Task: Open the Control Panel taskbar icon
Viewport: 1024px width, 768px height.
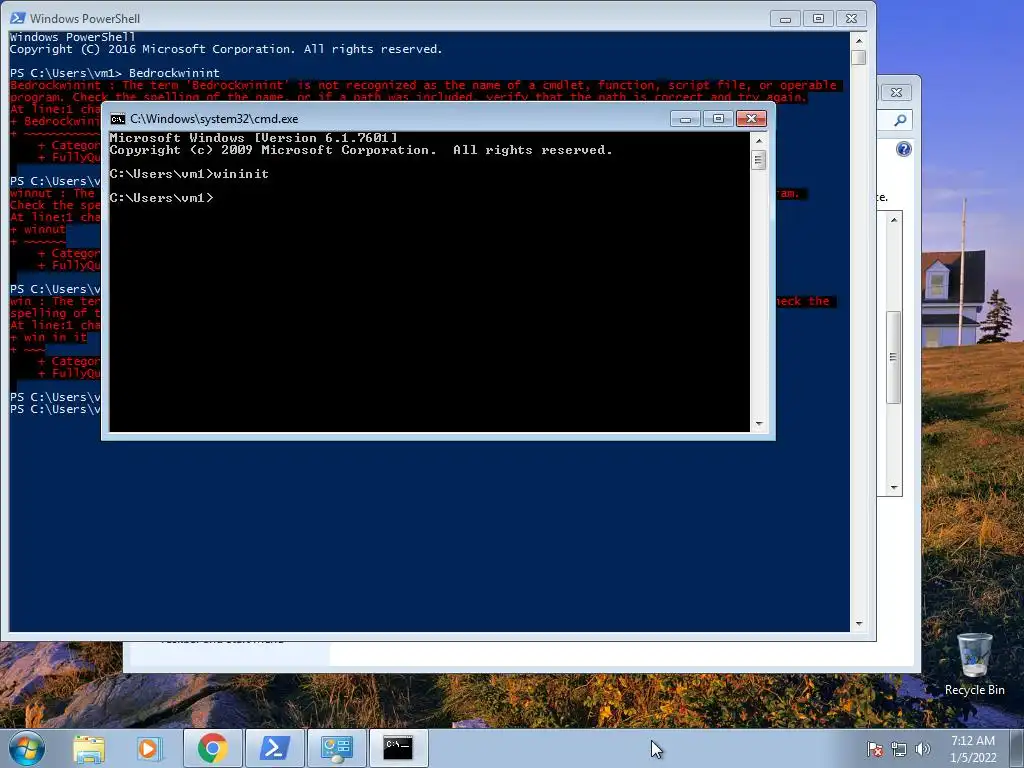Action: (336, 748)
